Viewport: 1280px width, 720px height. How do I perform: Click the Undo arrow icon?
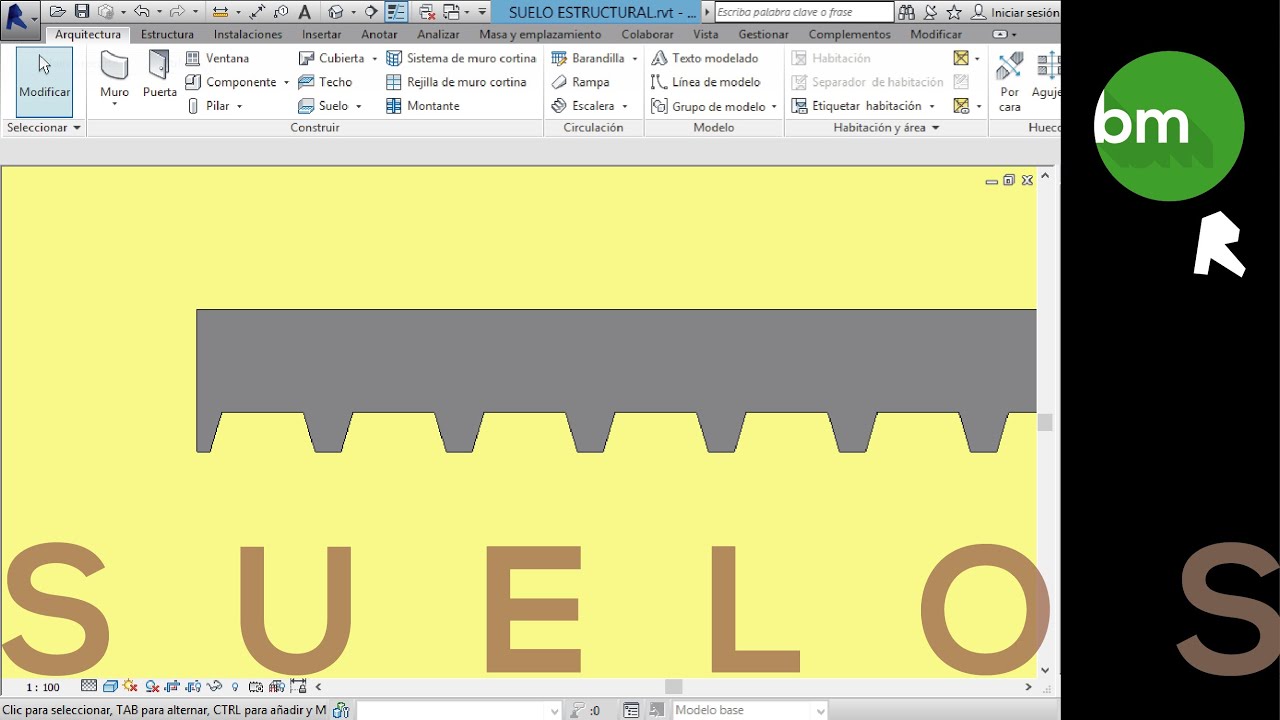141,12
